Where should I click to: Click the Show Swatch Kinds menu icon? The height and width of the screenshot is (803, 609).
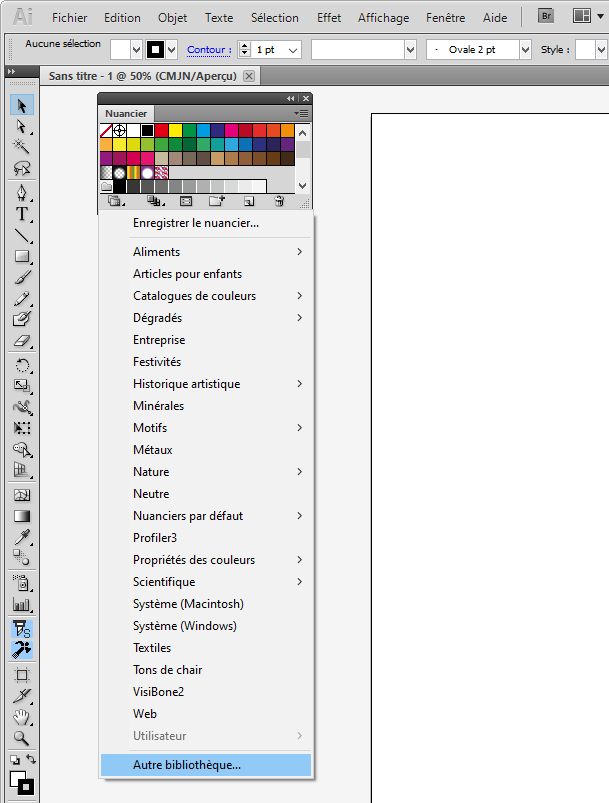click(155, 201)
